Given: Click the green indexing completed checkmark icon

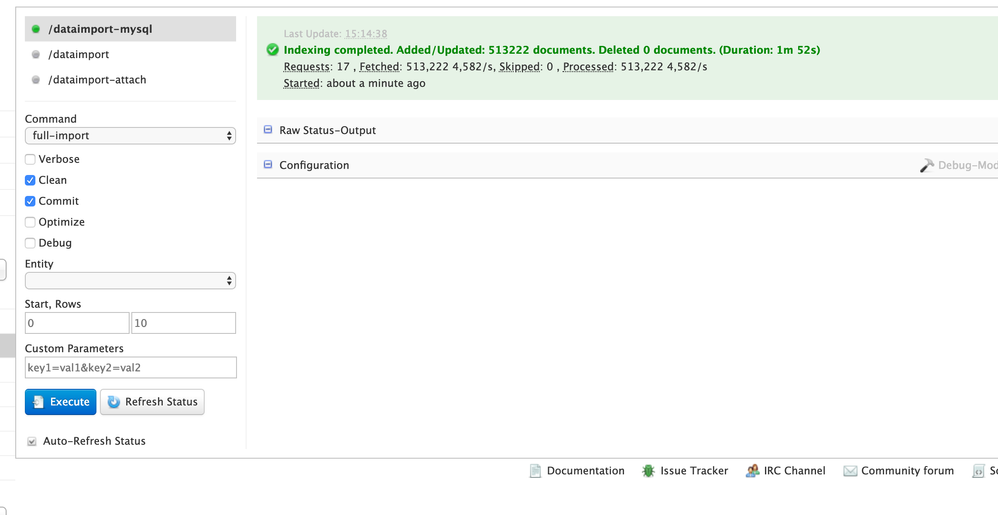Looking at the screenshot, I should click(x=272, y=50).
